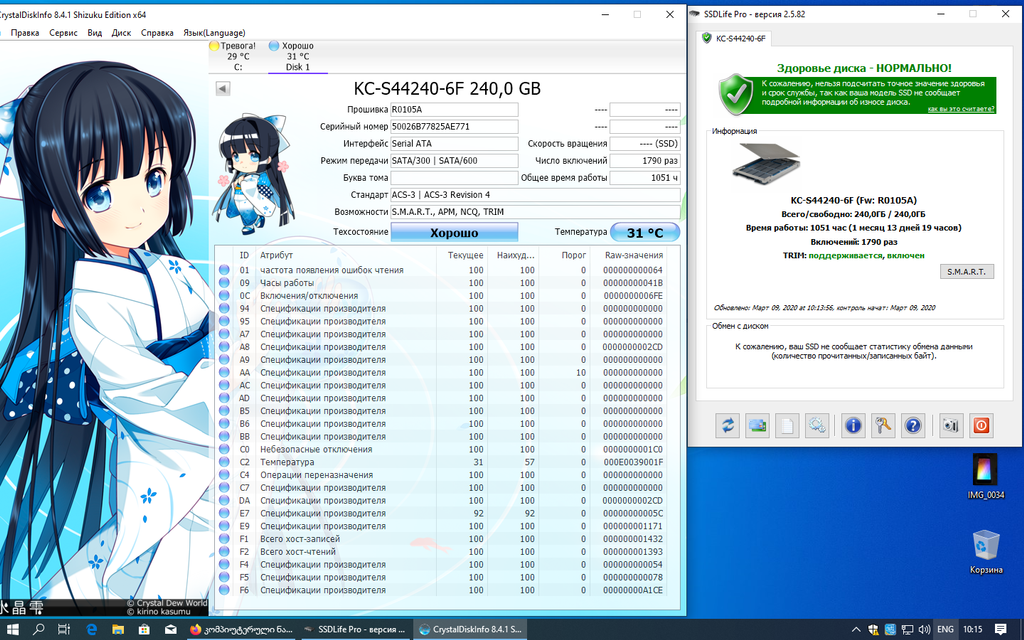
Task: Open the Язык(Language) menu
Action: (214, 33)
